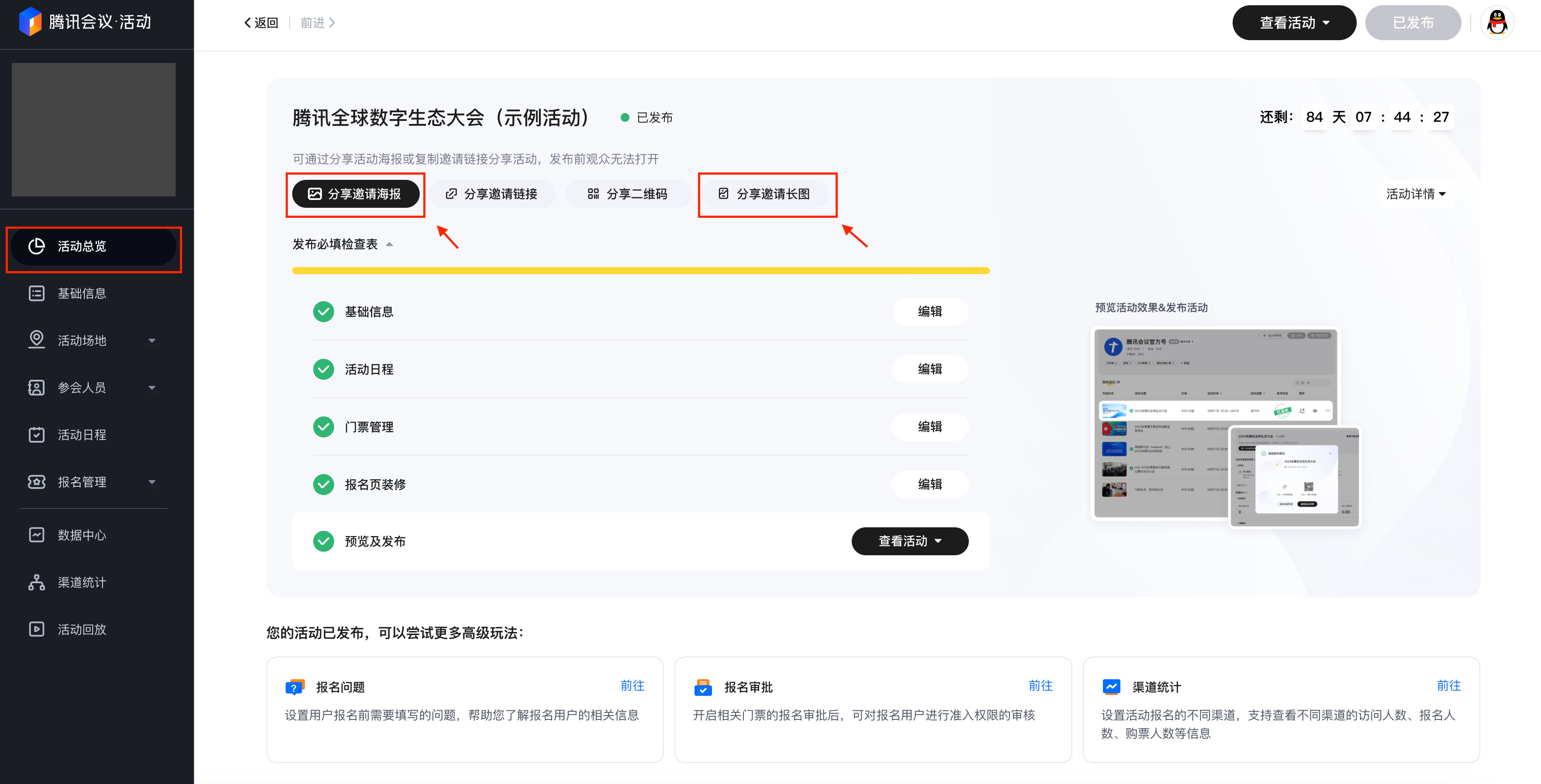Click the 报名管理 ticket icon
This screenshot has height=784, width=1541.
click(x=37, y=481)
